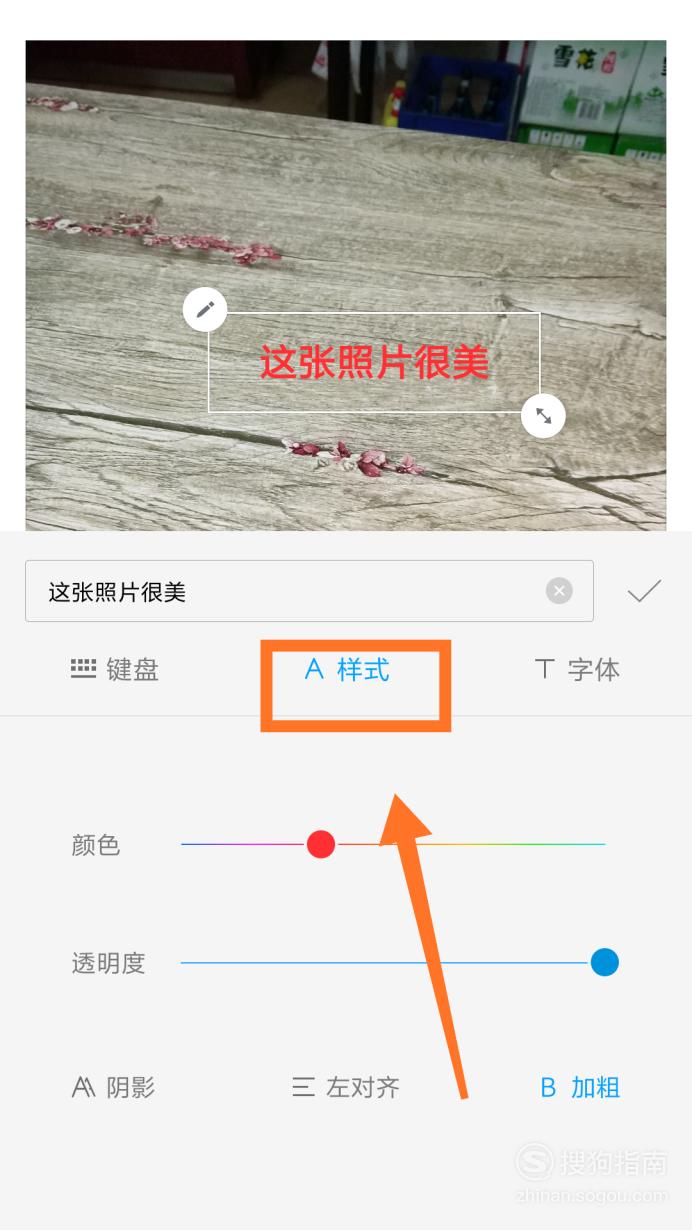
Task: Click the text input field containing 这张照片很美
Action: click(x=309, y=591)
